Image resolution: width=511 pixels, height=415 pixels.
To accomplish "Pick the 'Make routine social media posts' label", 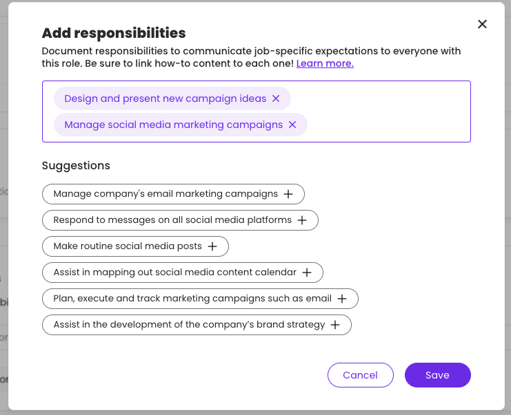I will (x=128, y=246).
